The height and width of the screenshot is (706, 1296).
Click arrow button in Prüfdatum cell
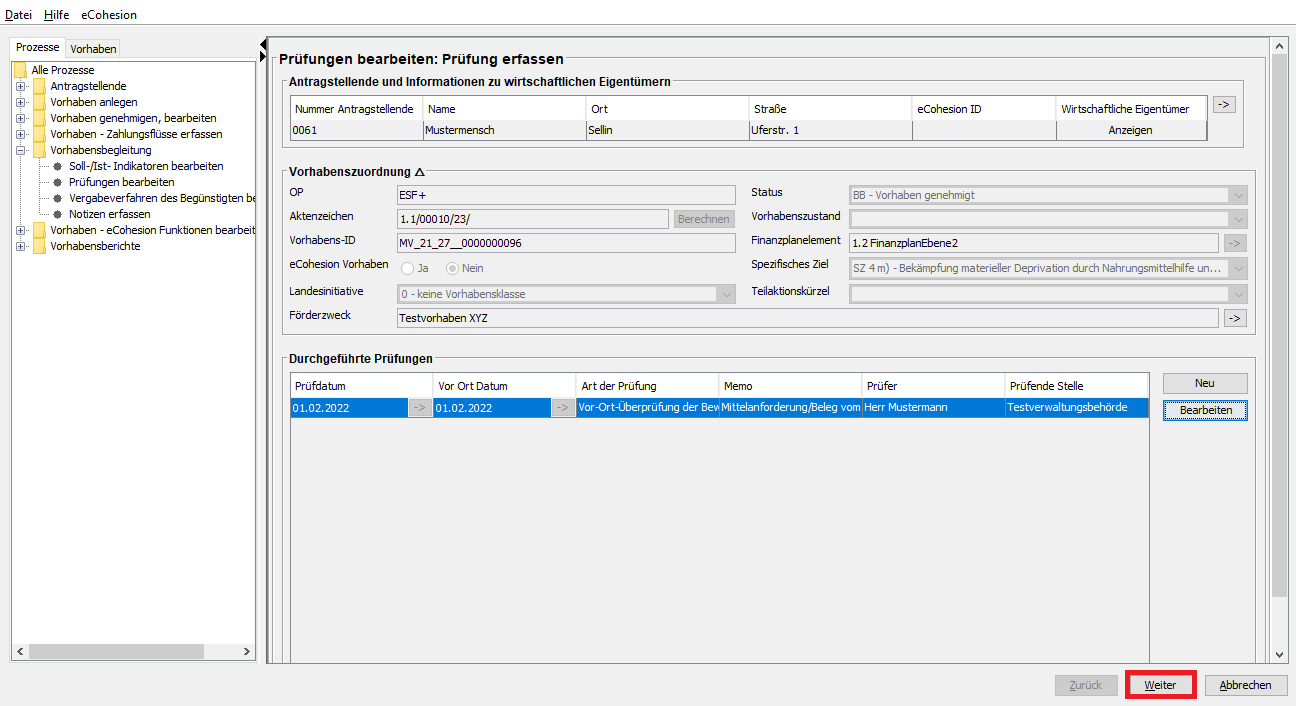tap(420, 408)
